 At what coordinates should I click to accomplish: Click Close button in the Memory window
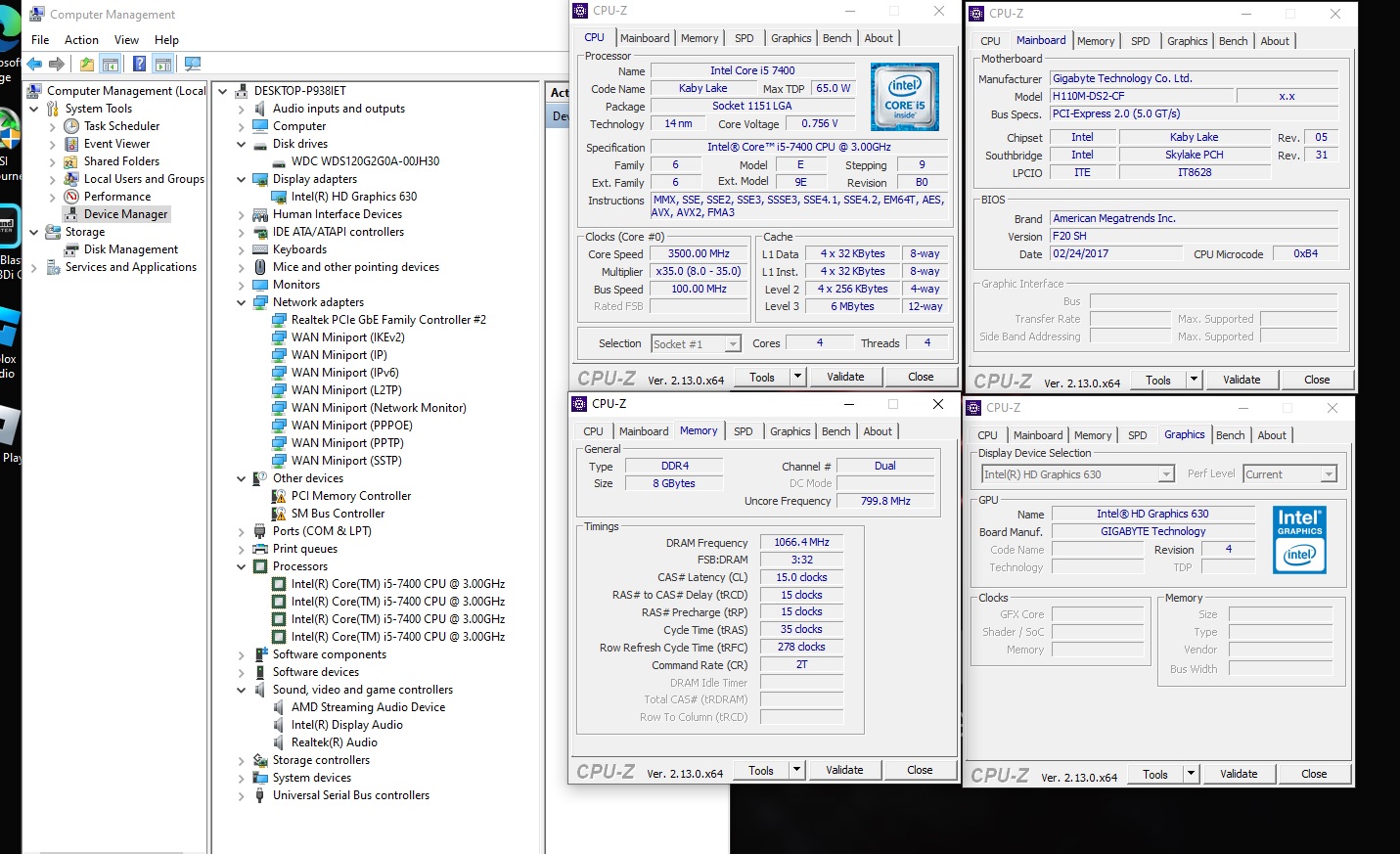tap(920, 770)
